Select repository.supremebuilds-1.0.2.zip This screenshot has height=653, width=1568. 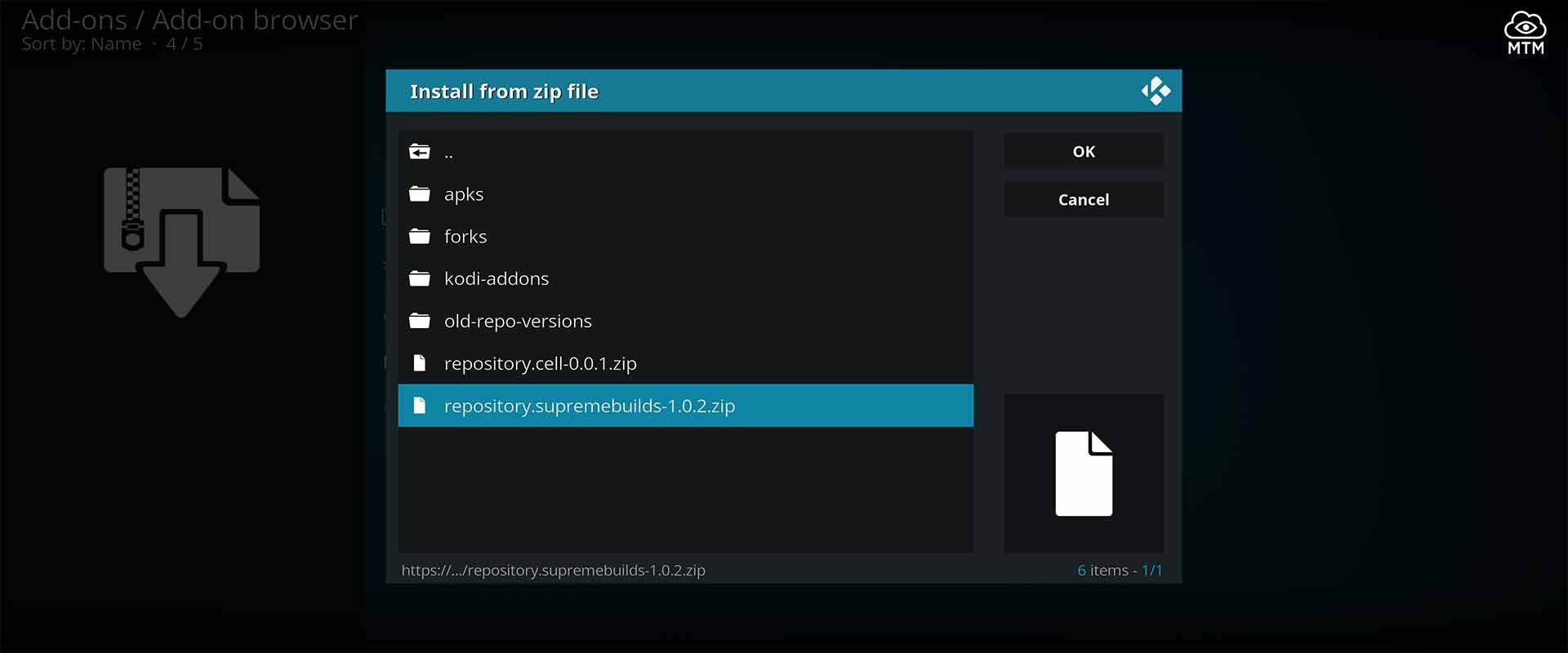click(686, 406)
